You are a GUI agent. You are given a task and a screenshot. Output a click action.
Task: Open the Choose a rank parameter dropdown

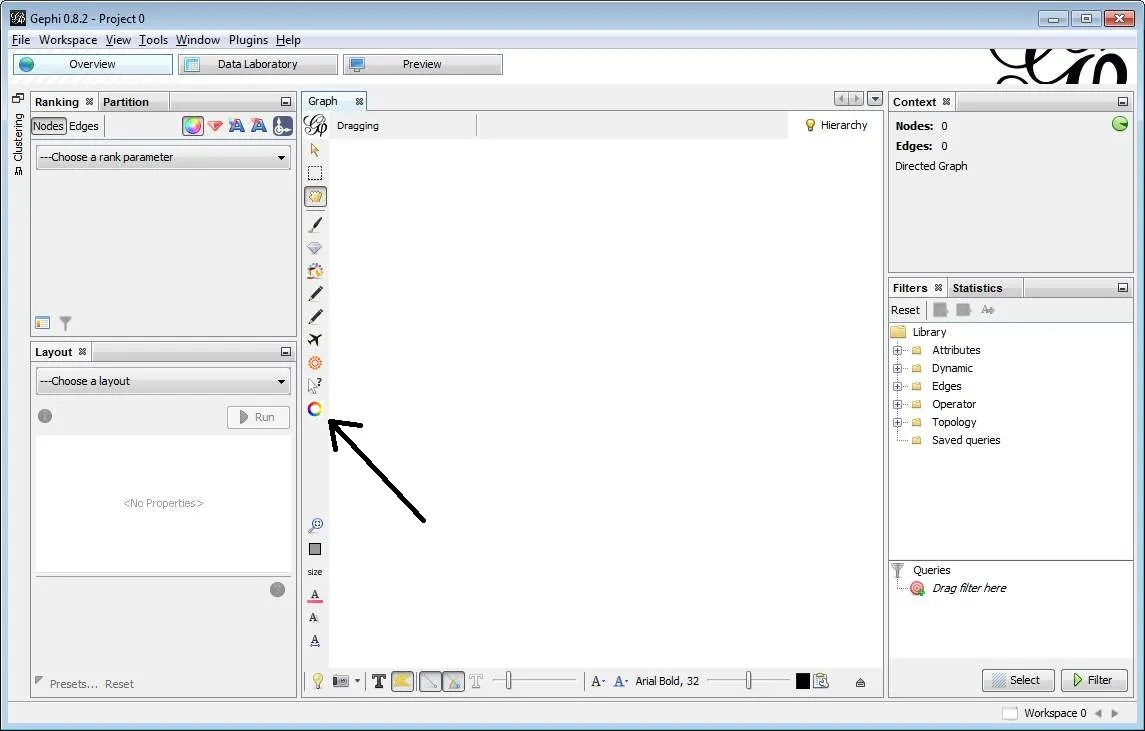163,157
